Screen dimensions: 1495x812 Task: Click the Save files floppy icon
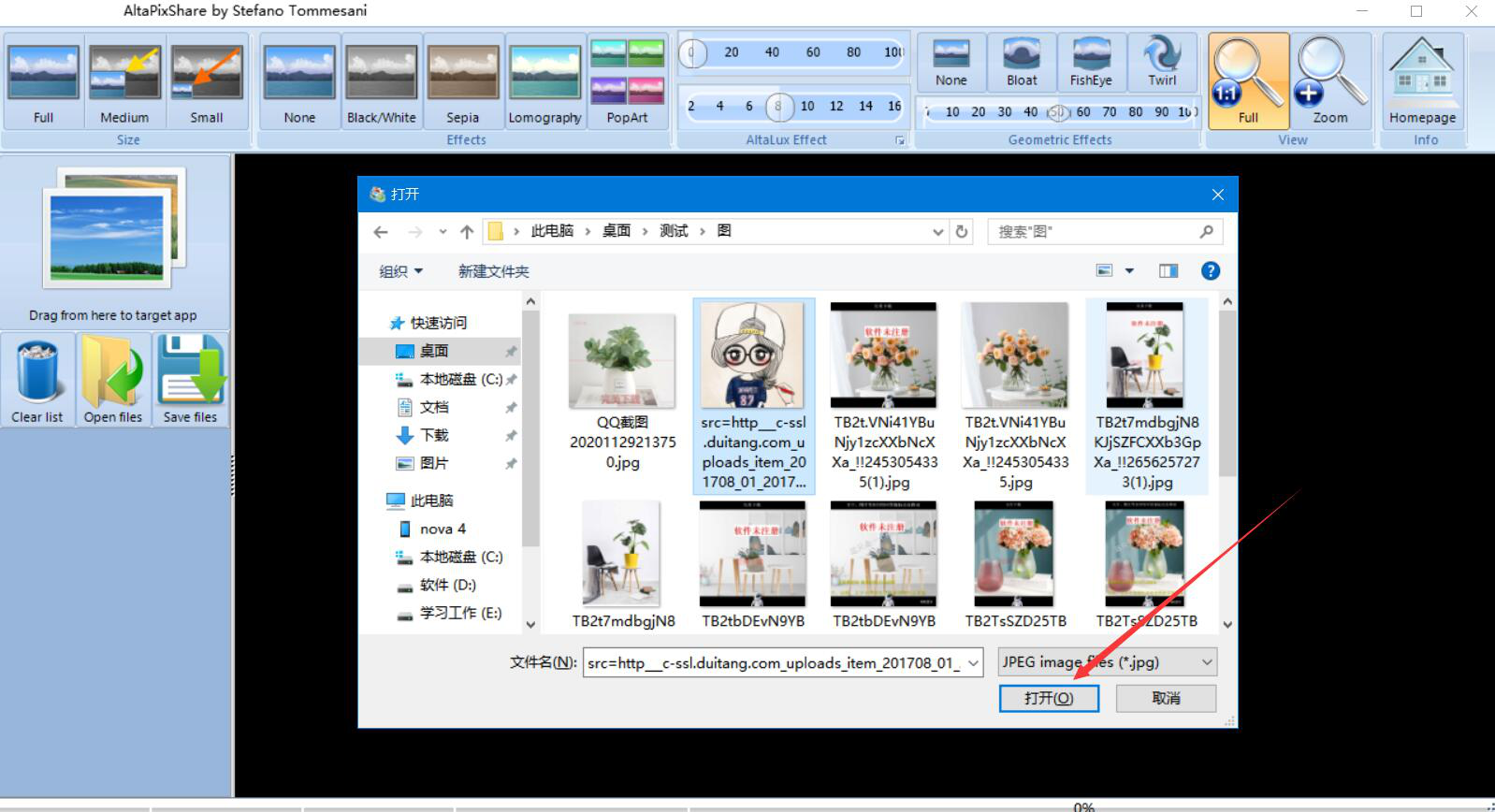pyautogui.click(x=190, y=381)
